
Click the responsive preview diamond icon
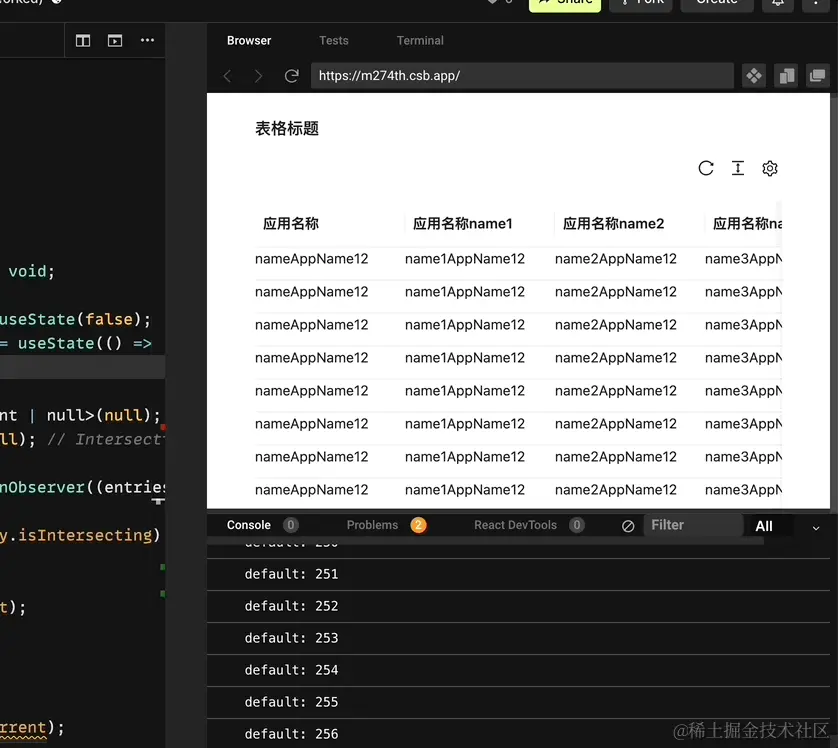[x=753, y=75]
